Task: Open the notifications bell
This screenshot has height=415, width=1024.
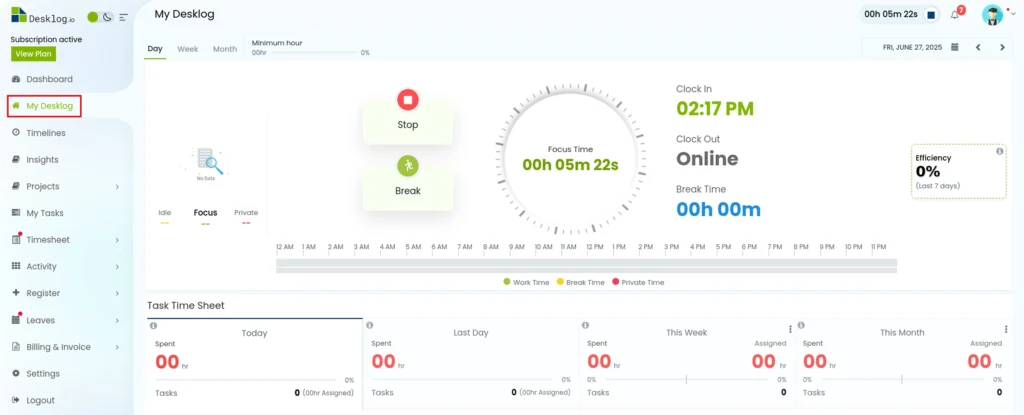Action: [955, 14]
